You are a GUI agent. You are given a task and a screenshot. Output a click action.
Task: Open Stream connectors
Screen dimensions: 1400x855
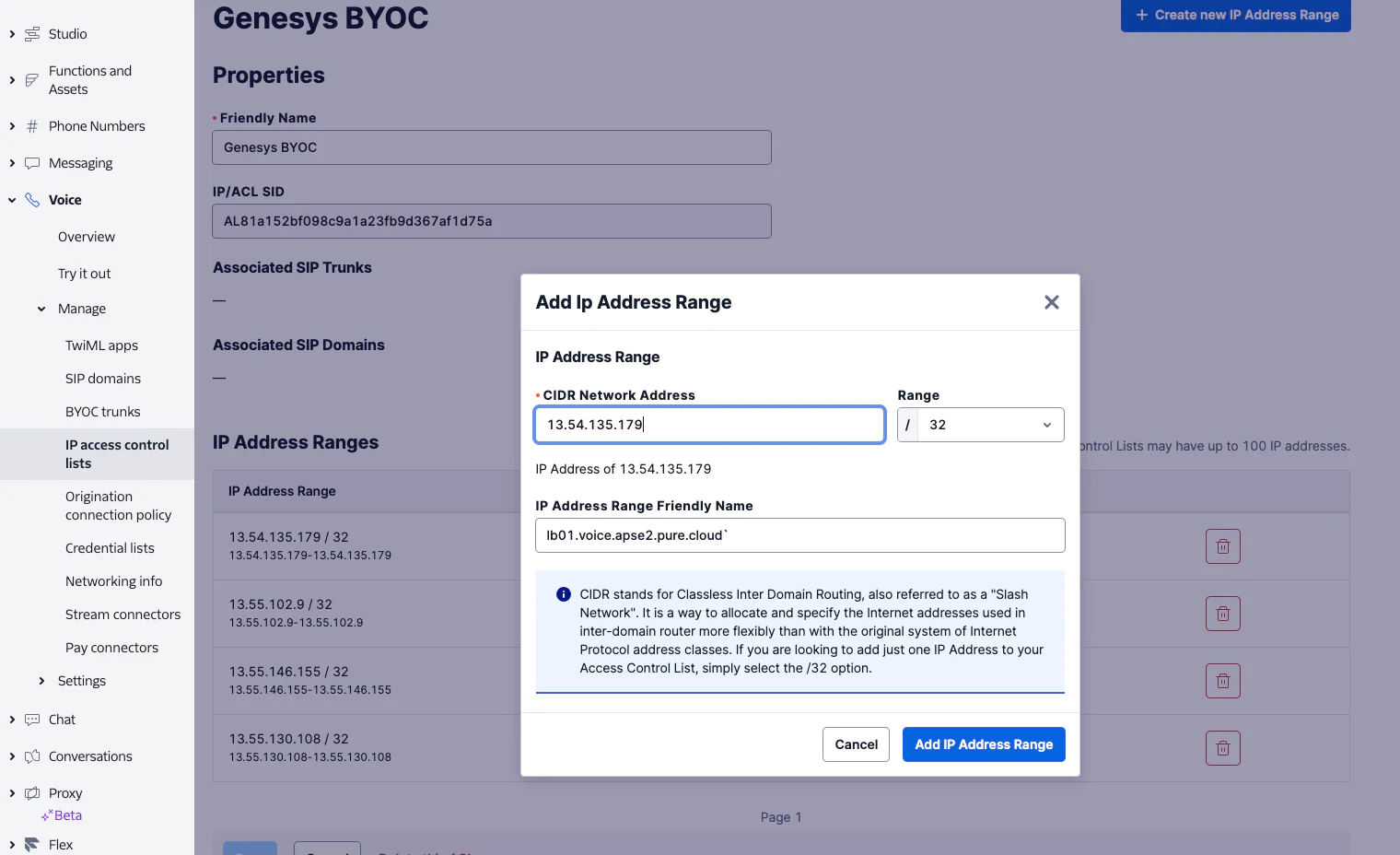122,615
